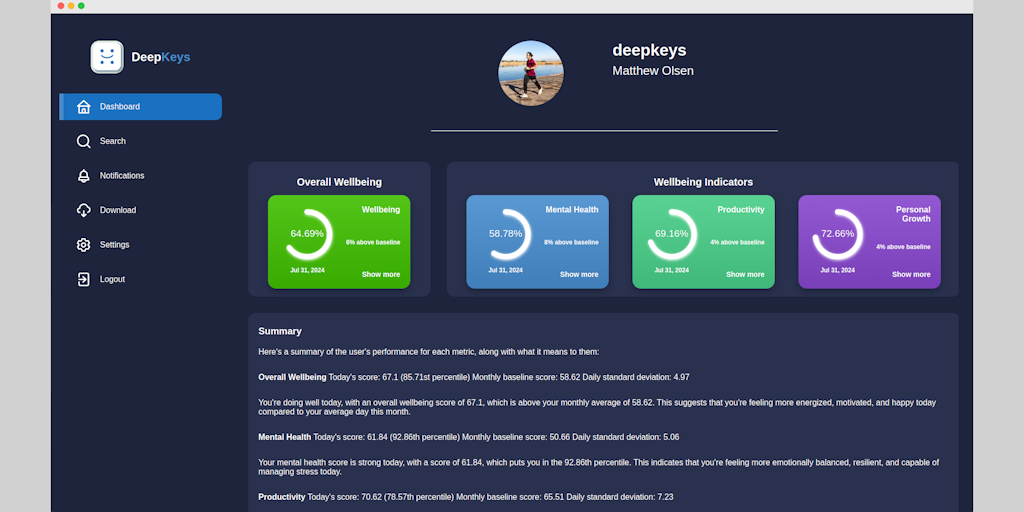
Task: Click the Jul 31, 2024 date on Personal Growth card
Action: (x=838, y=270)
